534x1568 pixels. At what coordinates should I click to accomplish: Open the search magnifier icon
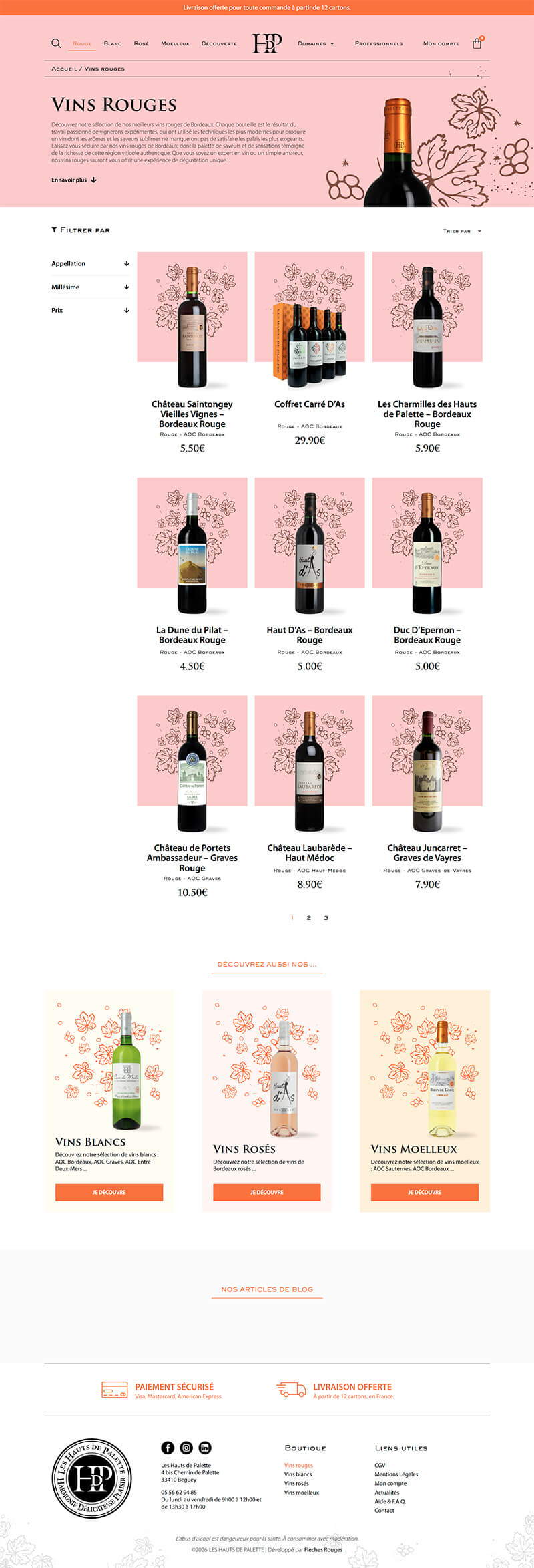(56, 43)
